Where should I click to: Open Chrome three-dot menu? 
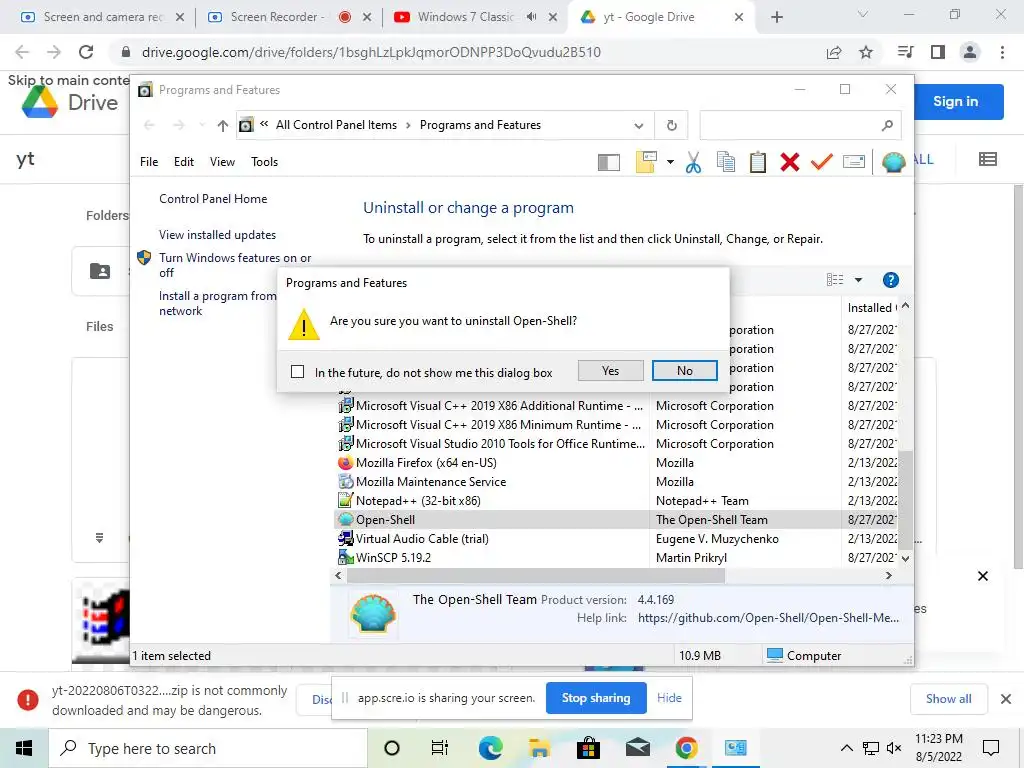1002,52
